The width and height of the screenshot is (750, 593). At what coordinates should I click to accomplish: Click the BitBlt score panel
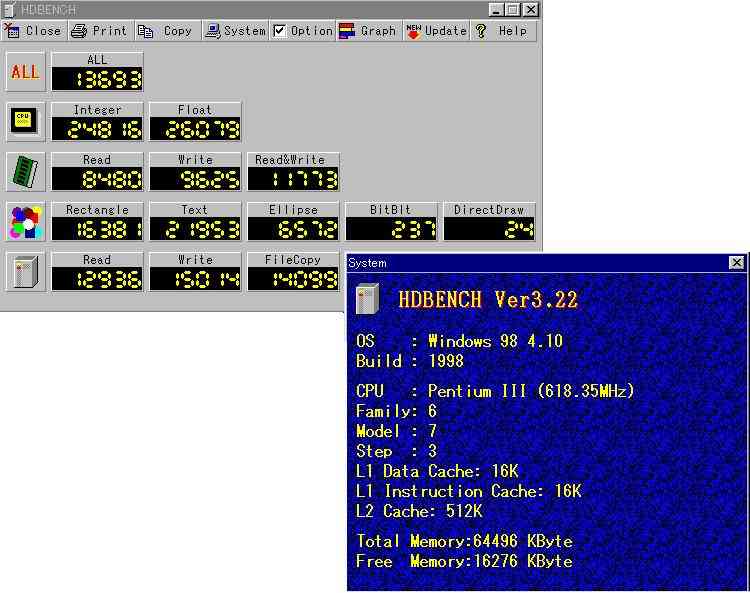(391, 222)
